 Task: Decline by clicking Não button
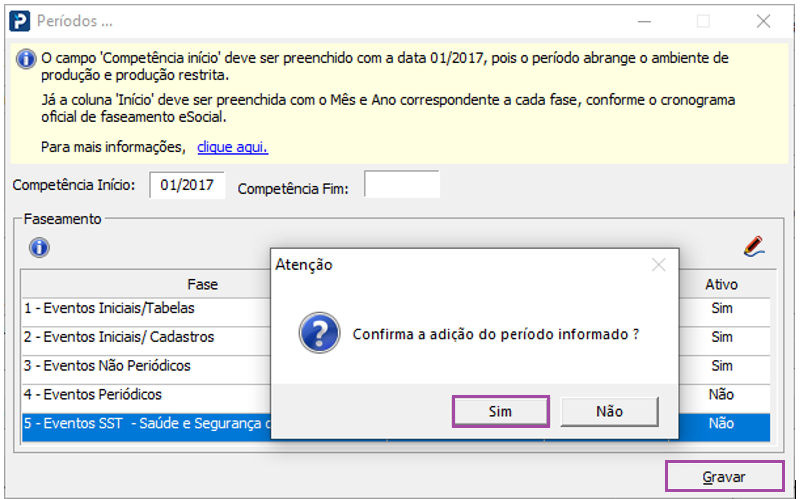click(x=609, y=412)
